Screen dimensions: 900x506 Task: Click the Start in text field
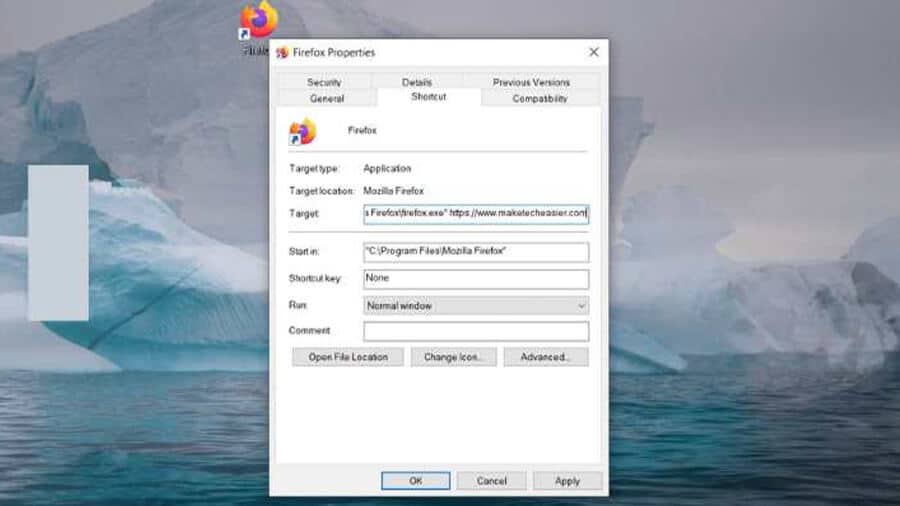pos(475,252)
